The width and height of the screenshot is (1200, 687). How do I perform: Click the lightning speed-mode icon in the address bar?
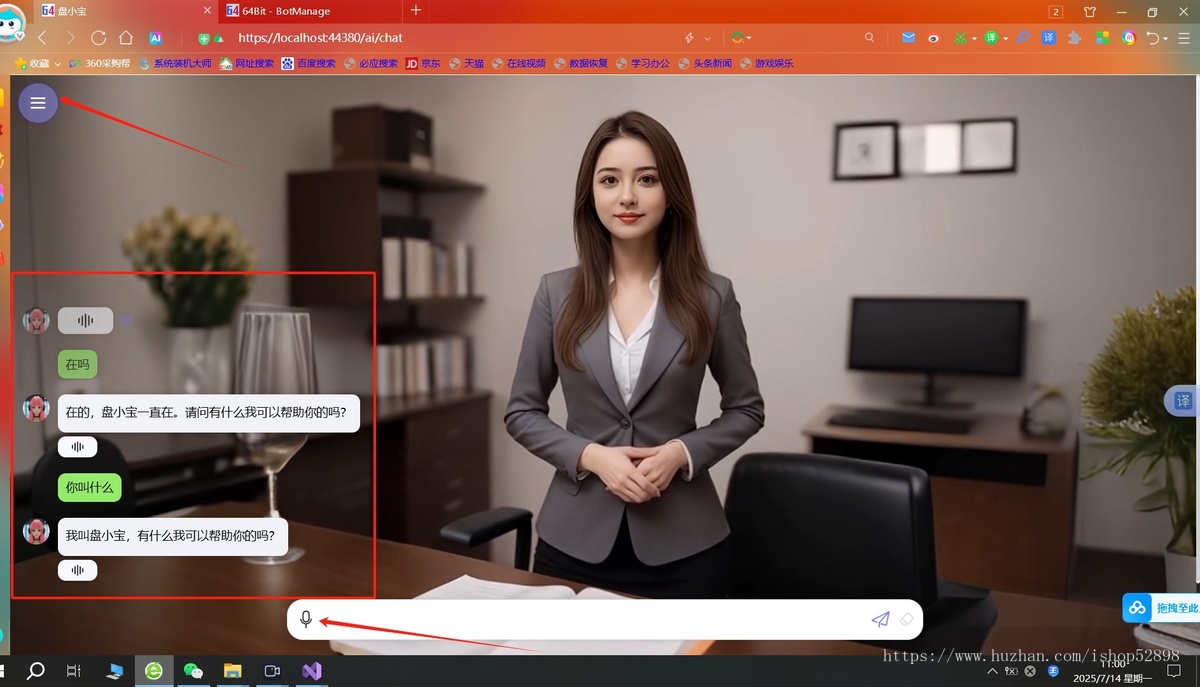point(689,38)
